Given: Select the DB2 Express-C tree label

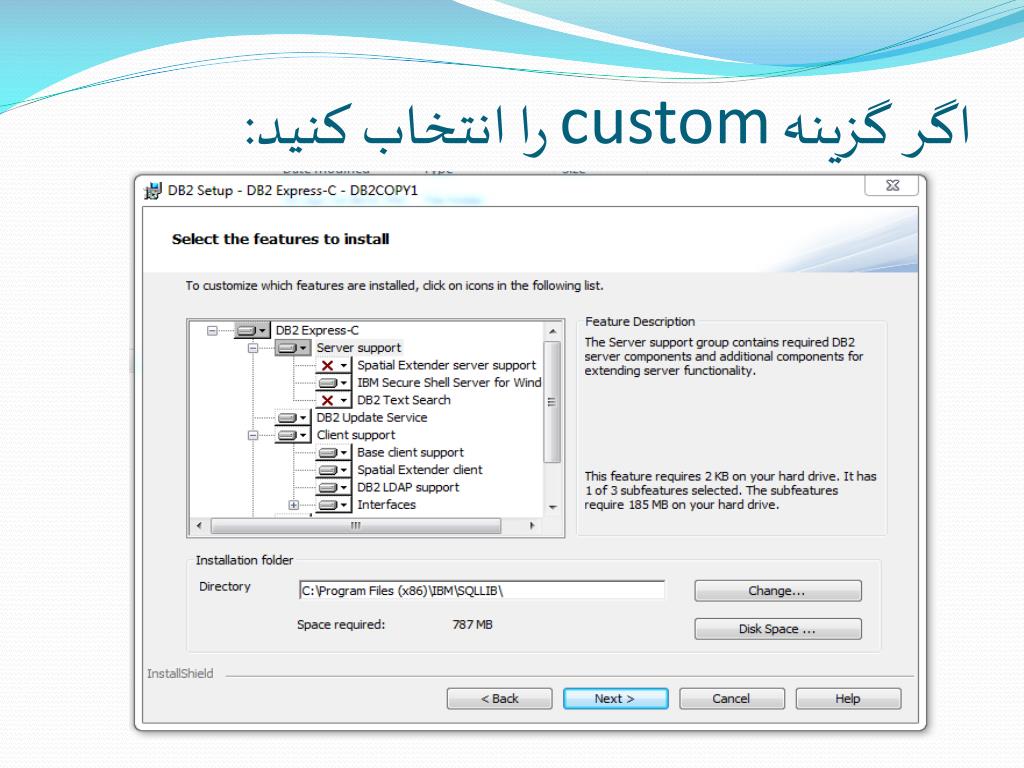Looking at the screenshot, I should (317, 330).
